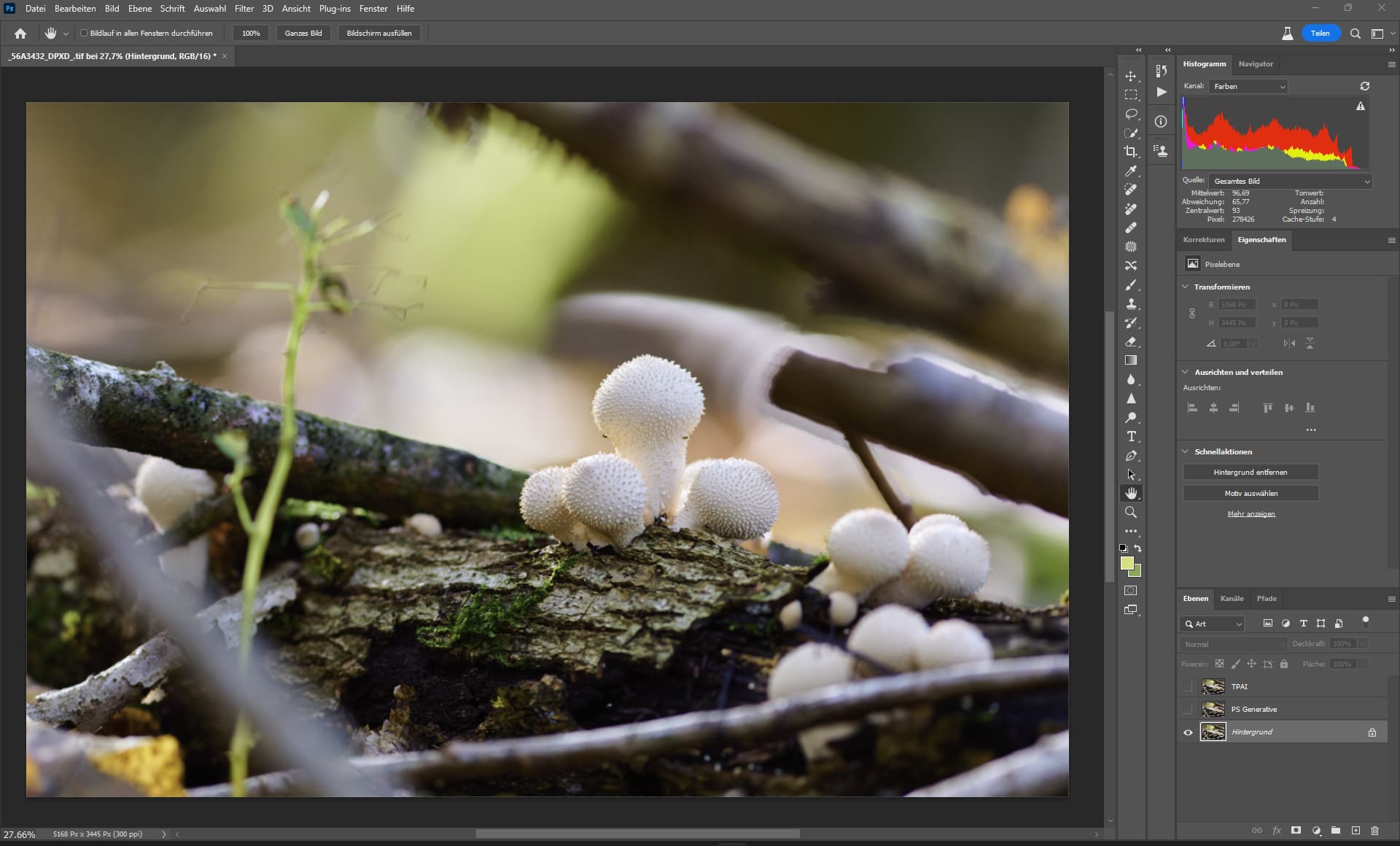This screenshot has height=846, width=1400.
Task: Collapse the Transformieren section
Action: click(1186, 287)
